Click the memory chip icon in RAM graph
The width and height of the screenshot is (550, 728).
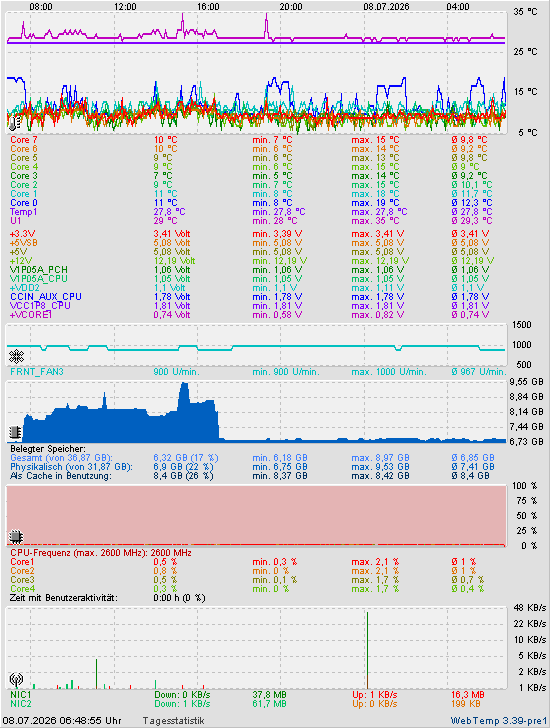tap(15, 432)
